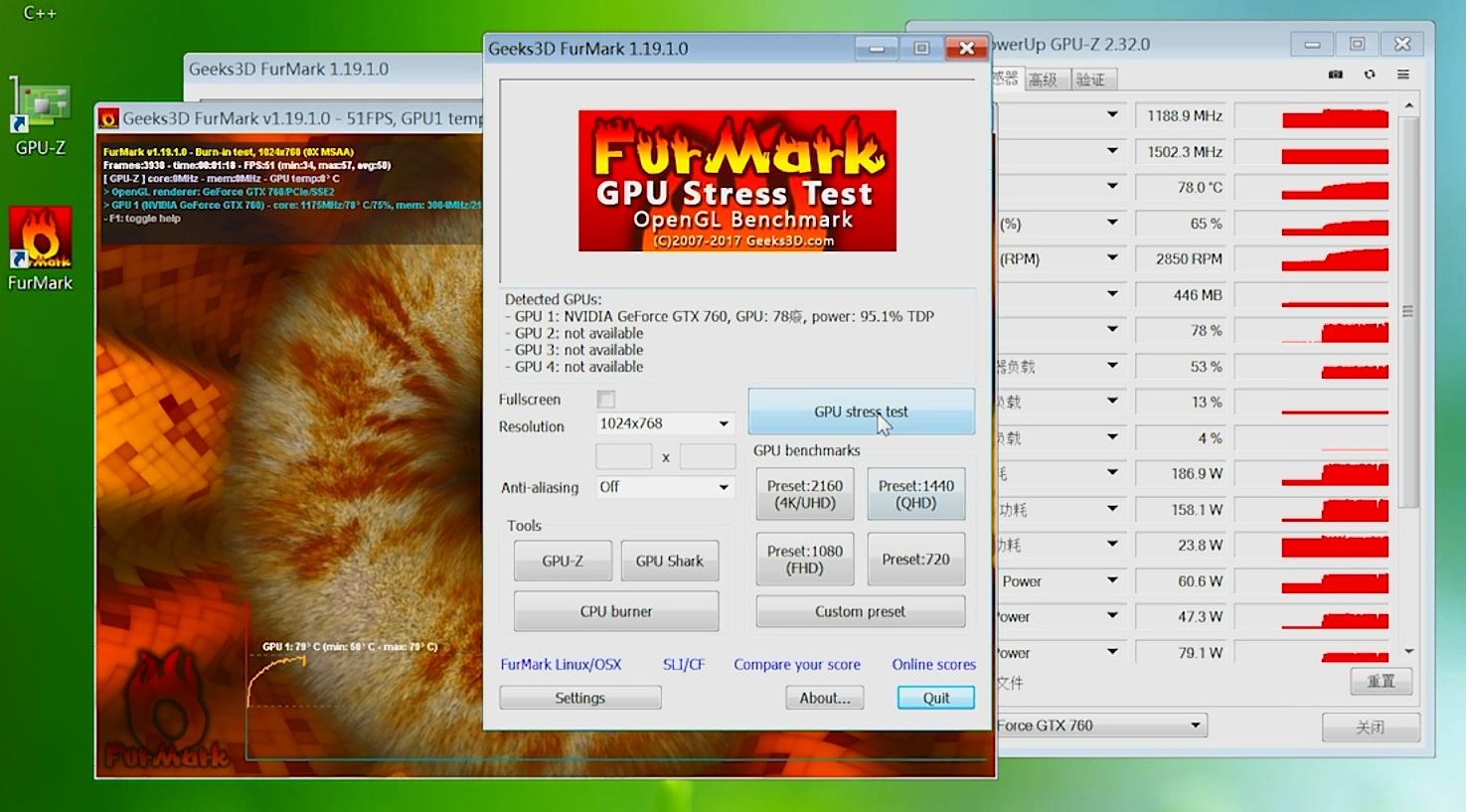Open the GPU-Z hamburger menu
This screenshot has width=1466, height=812.
coord(1403,75)
